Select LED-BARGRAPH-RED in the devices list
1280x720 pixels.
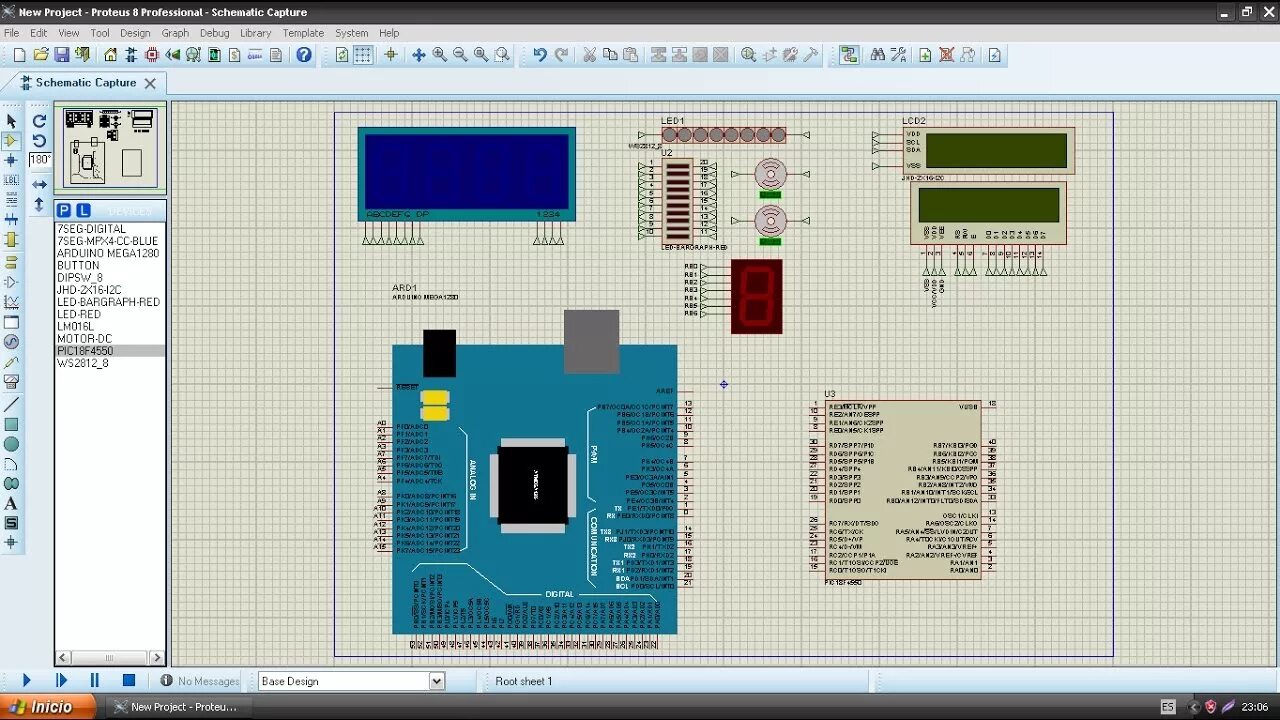click(x=110, y=302)
